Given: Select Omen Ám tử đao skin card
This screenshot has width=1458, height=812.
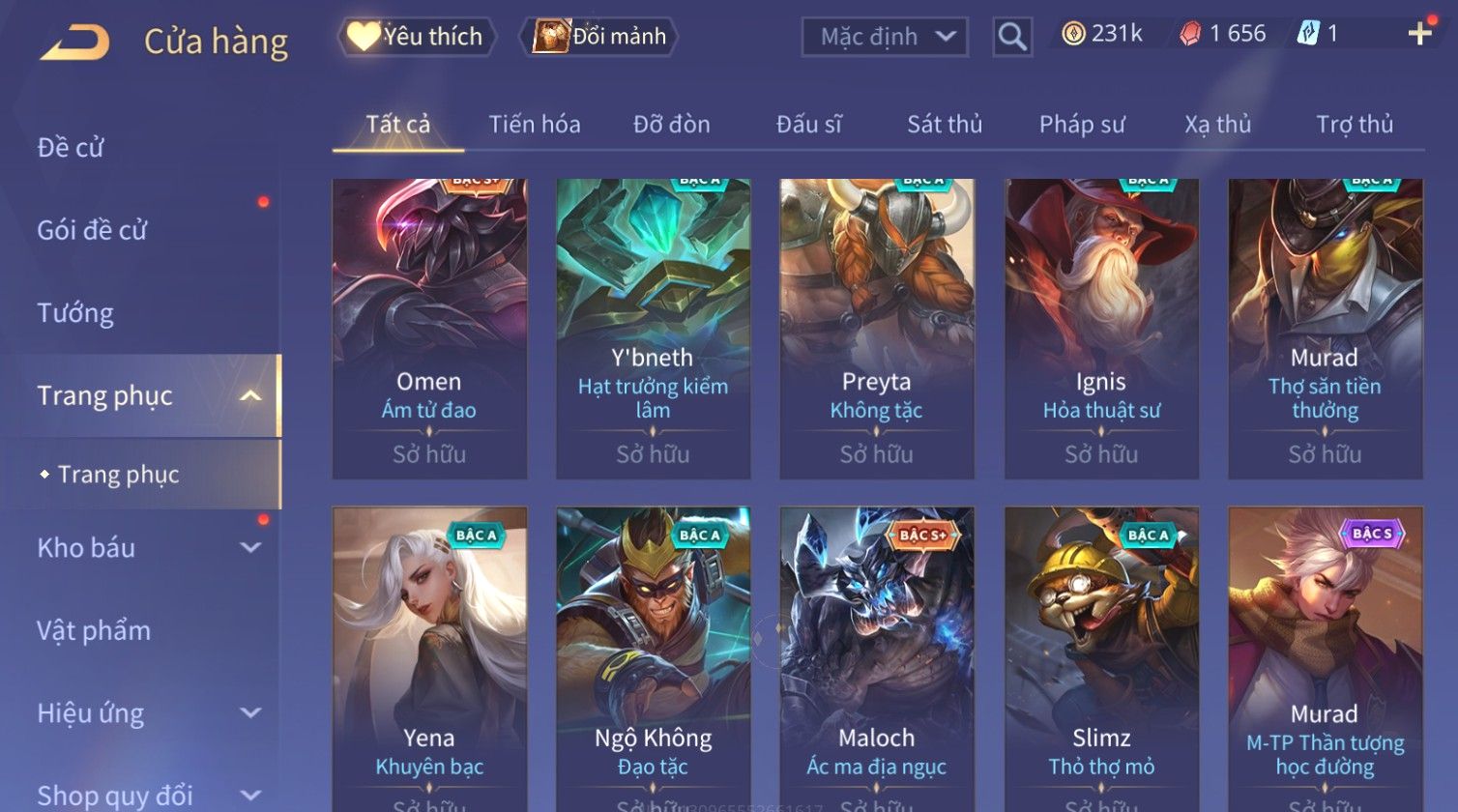Looking at the screenshot, I should [429, 329].
